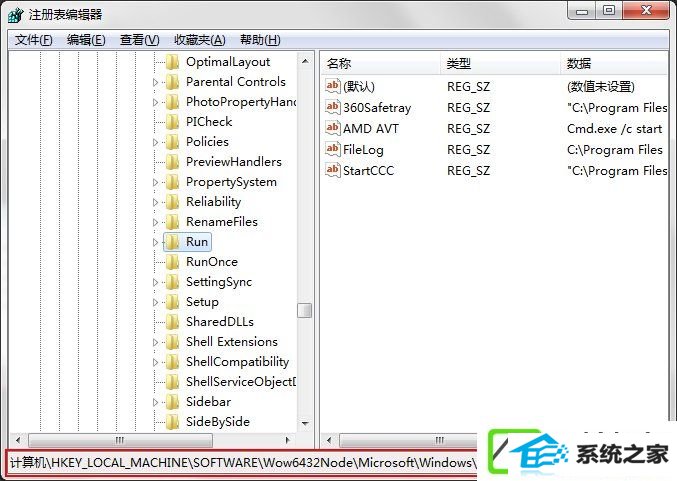The height and width of the screenshot is (481, 677).
Task: Click the tree pane scroll-down arrow
Action: (x=305, y=424)
